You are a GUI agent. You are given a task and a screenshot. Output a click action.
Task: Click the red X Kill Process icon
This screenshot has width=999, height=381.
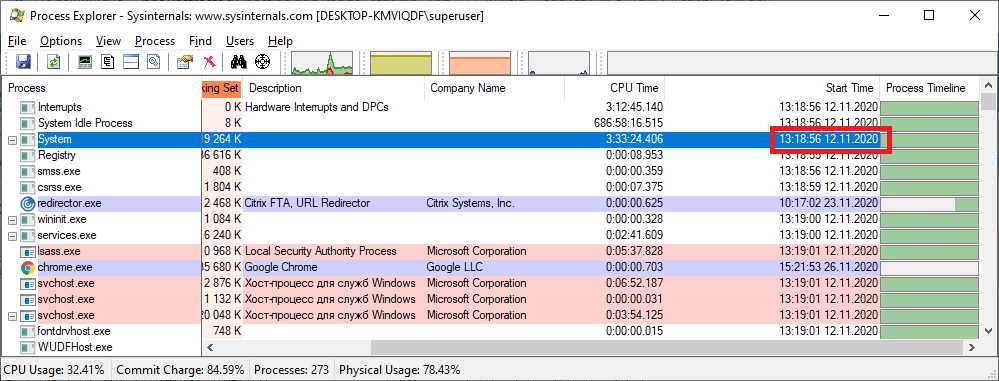coord(209,62)
